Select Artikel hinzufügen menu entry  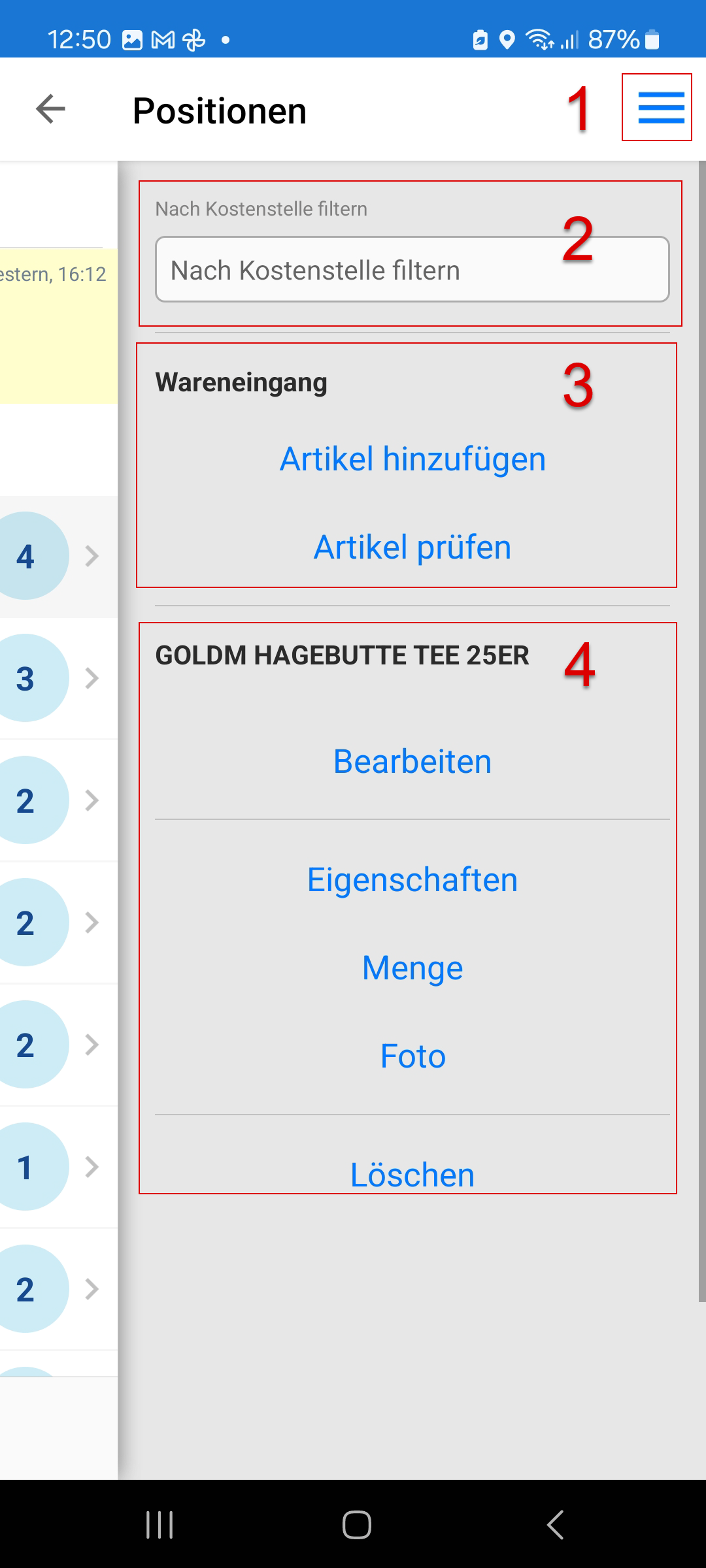point(412,459)
